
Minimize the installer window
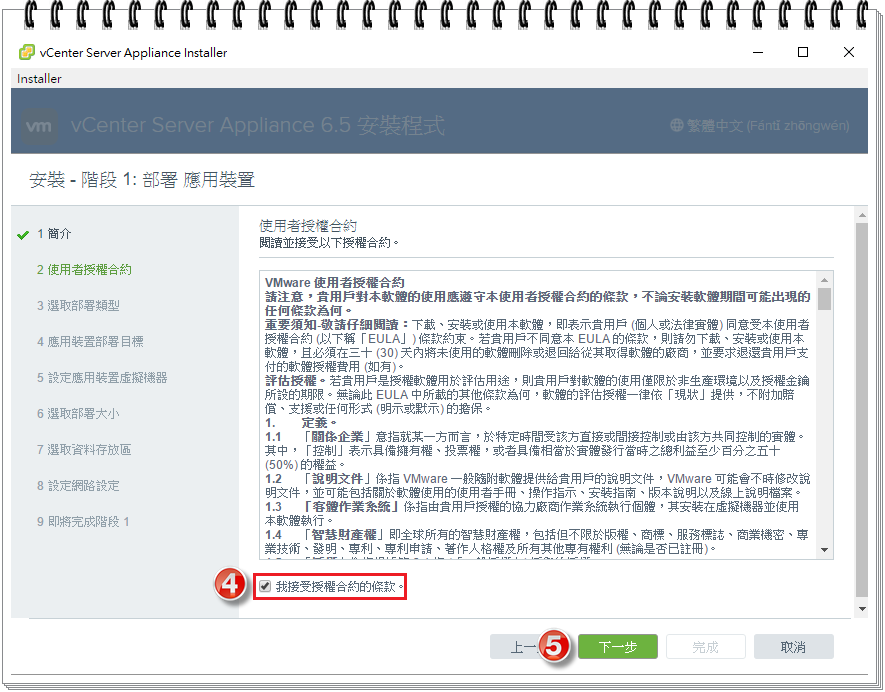coord(758,52)
